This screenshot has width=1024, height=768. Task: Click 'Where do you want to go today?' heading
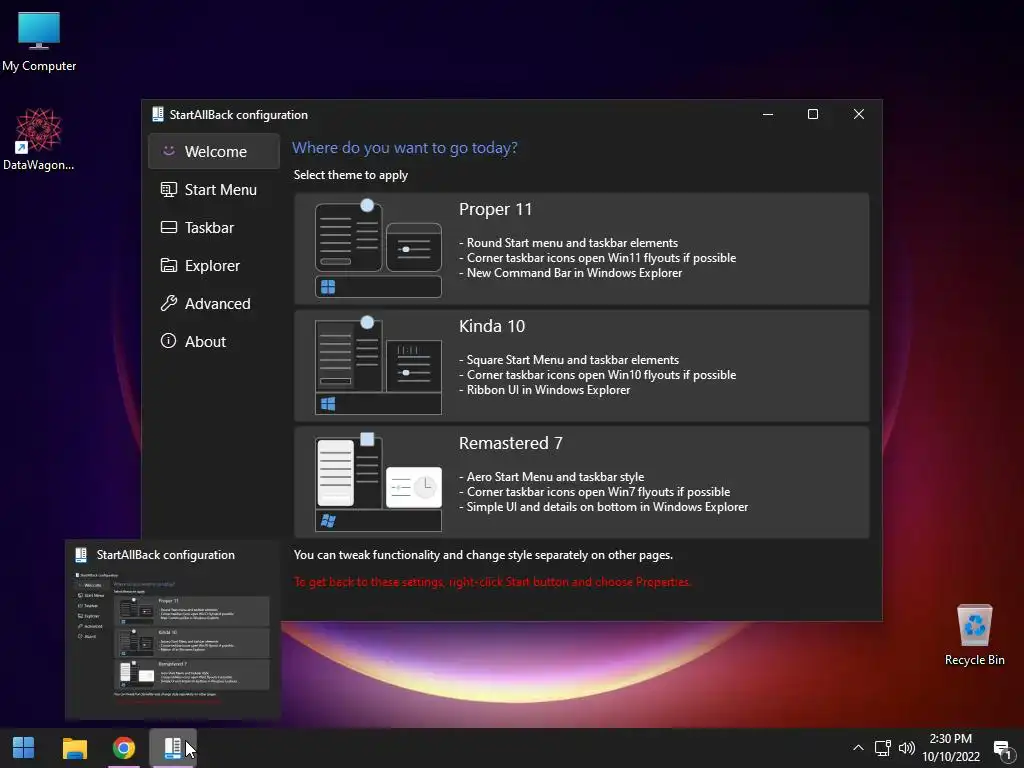pyautogui.click(x=404, y=148)
